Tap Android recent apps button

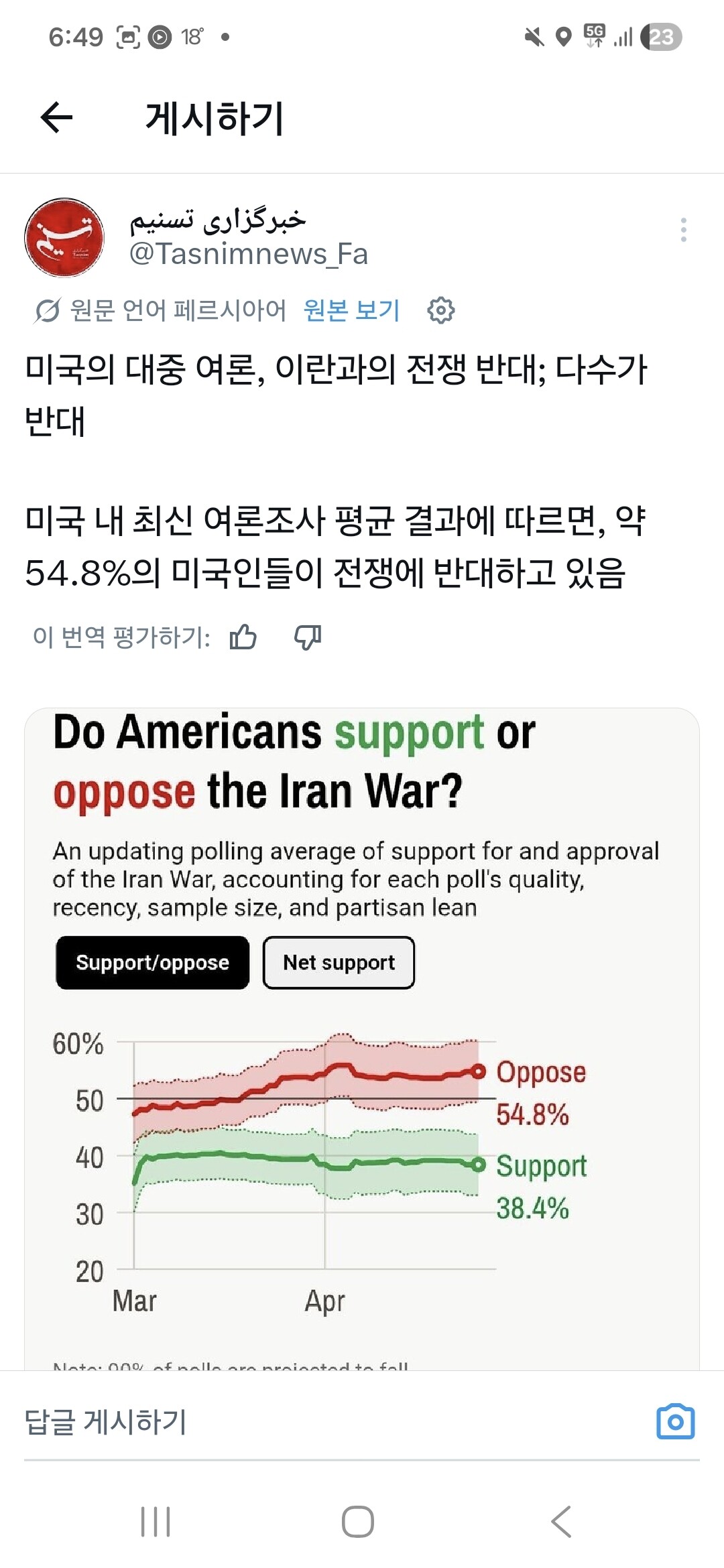tap(156, 1521)
